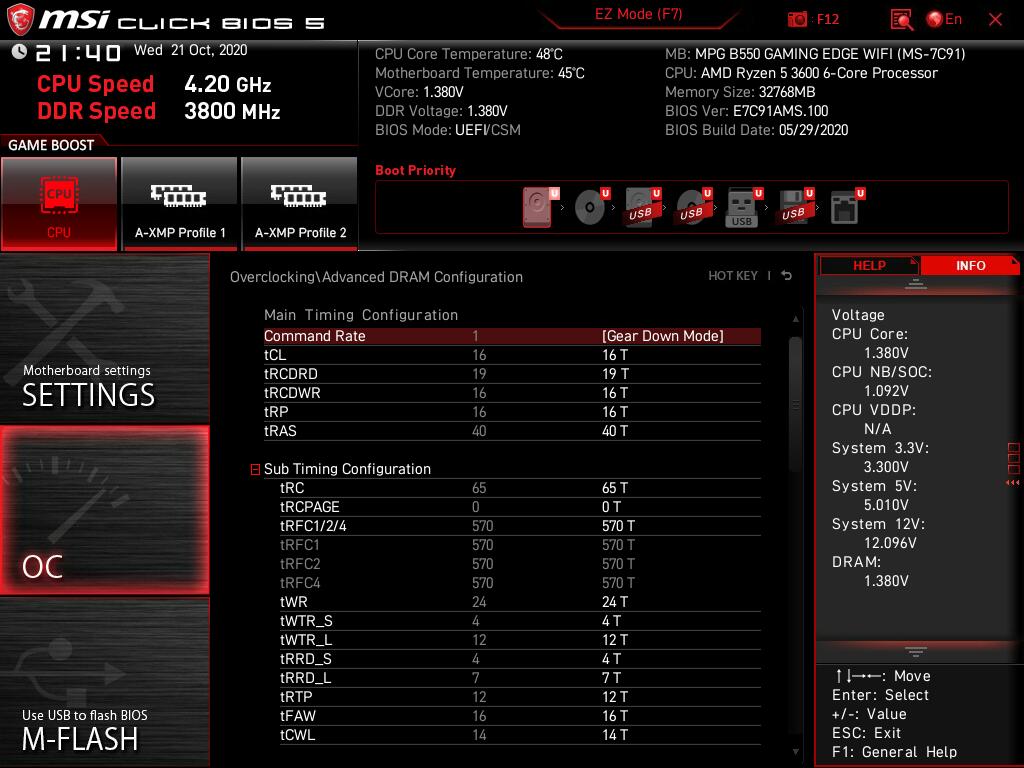Click the Boot Priority label
Image resolution: width=1024 pixels, height=768 pixels.
click(x=415, y=170)
